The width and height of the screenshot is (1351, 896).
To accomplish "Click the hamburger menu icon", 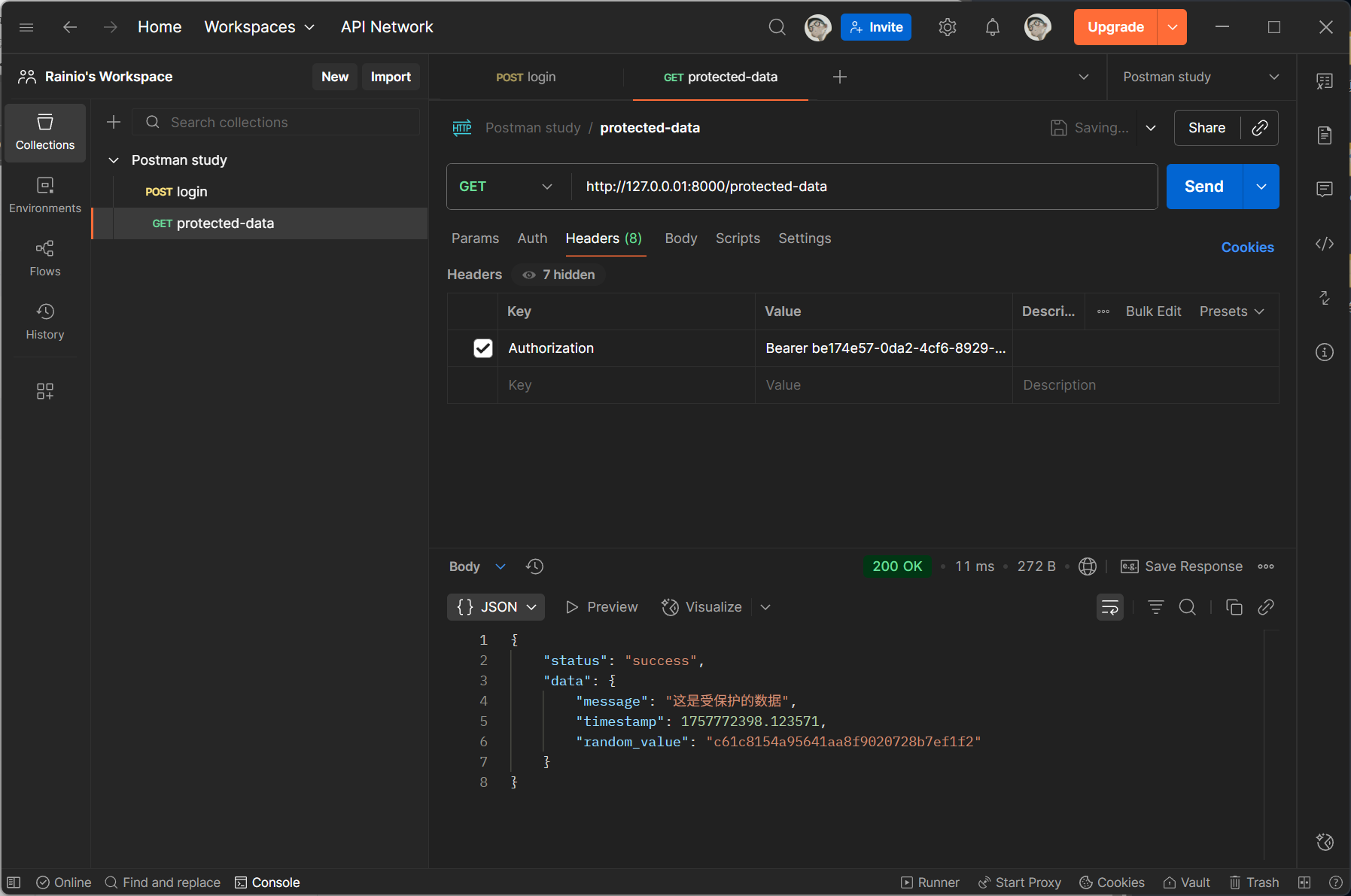I will coord(26,27).
